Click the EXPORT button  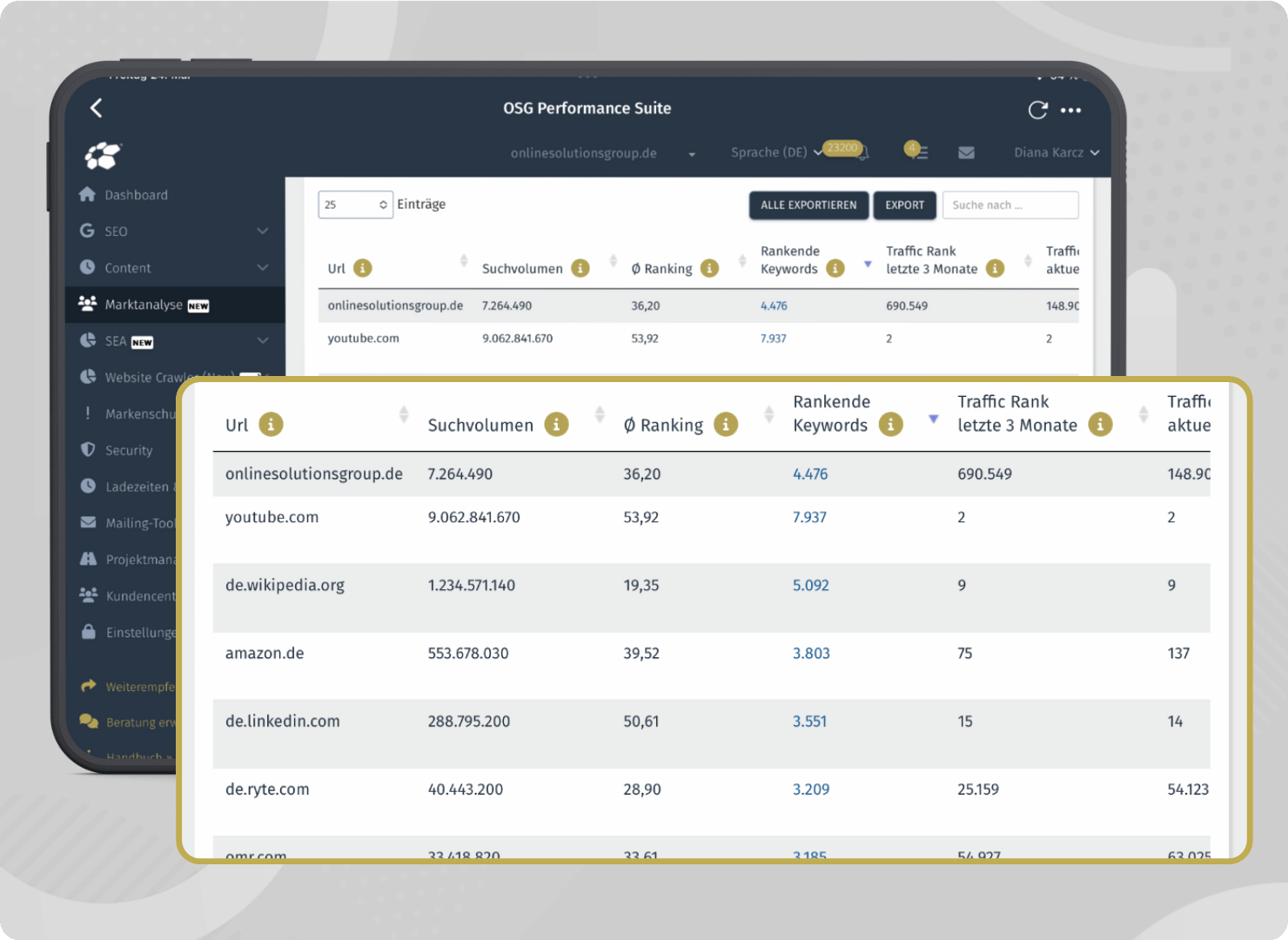(x=905, y=205)
